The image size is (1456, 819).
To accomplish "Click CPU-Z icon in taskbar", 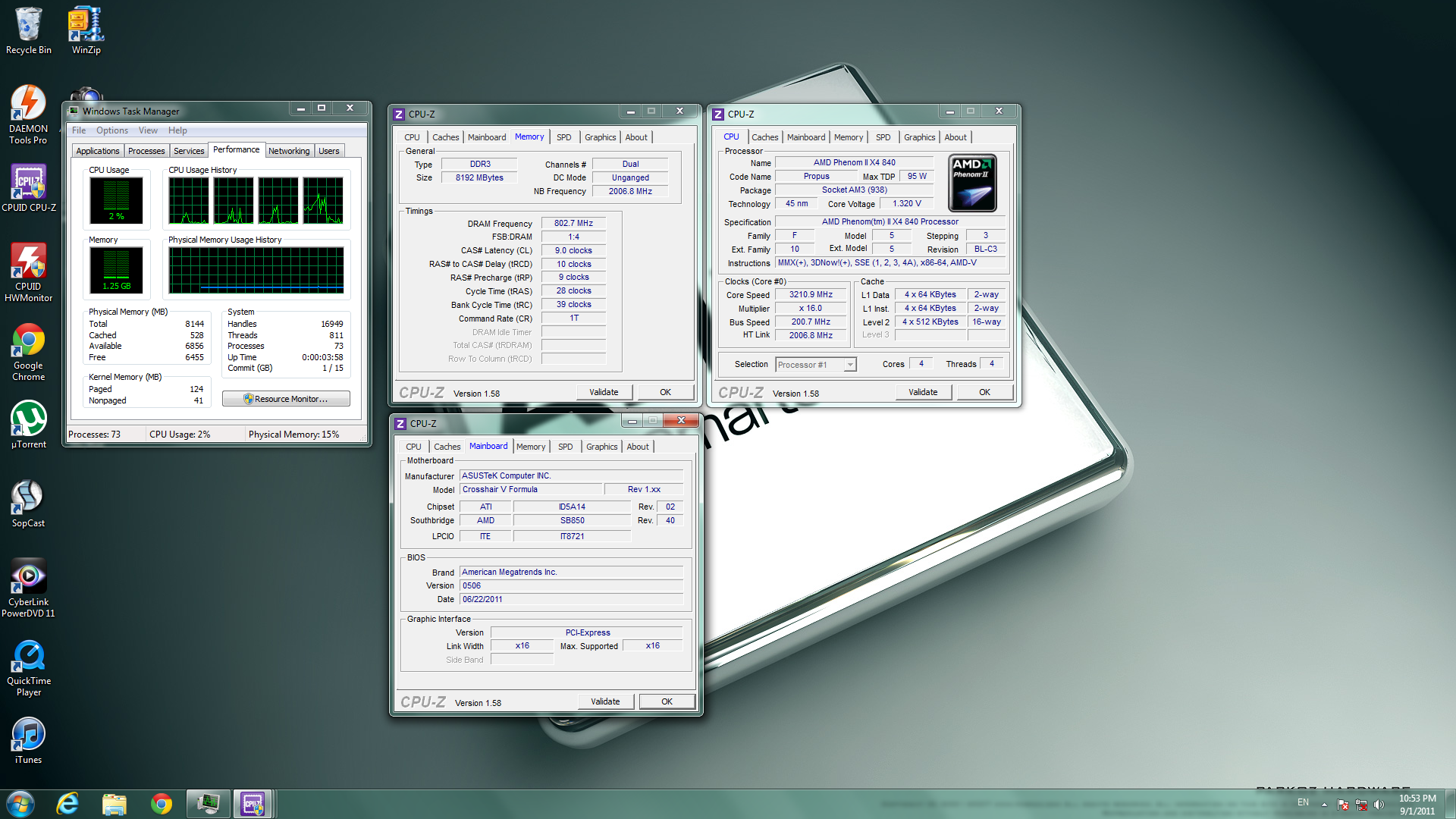I will 253,804.
